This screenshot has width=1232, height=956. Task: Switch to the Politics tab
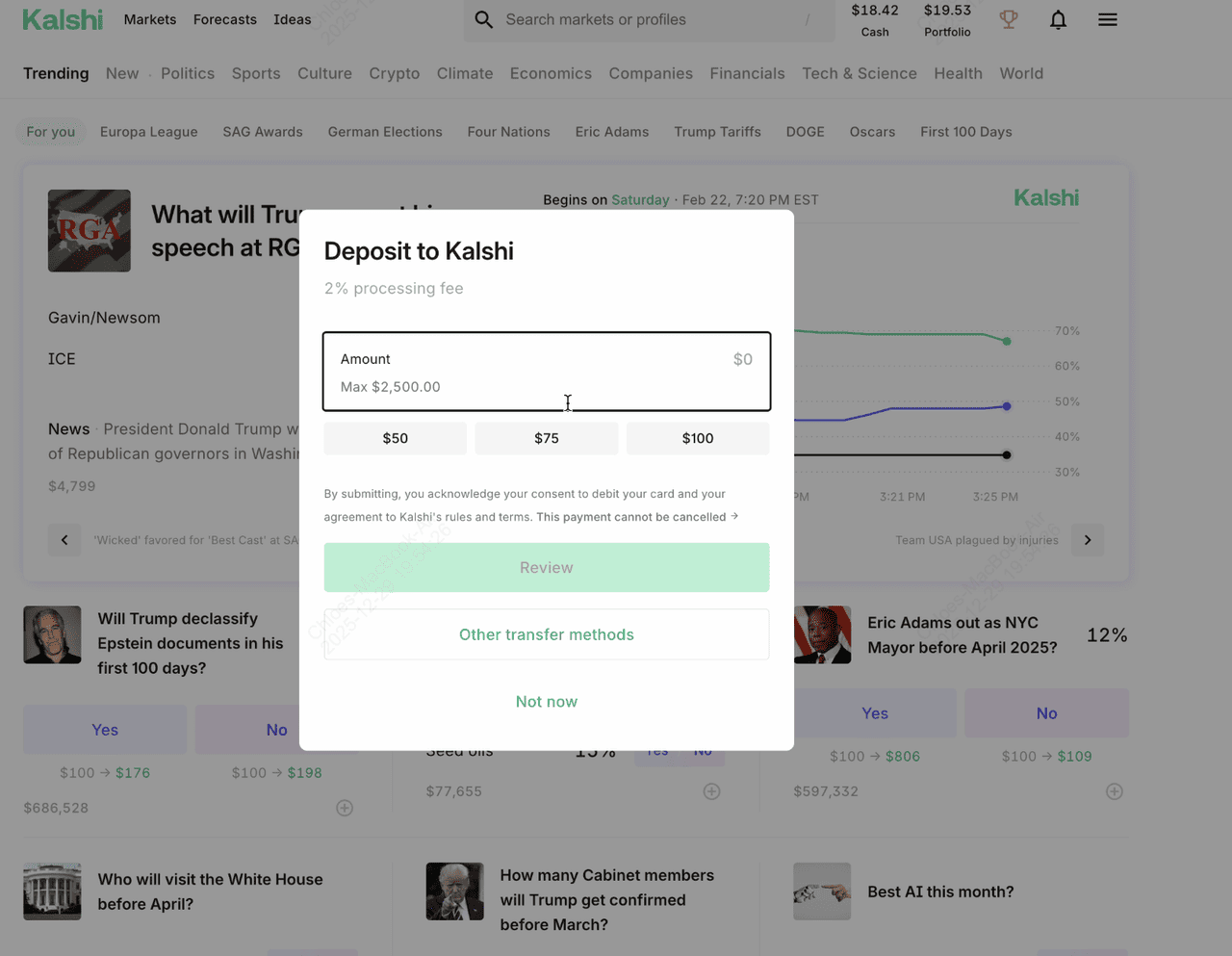(188, 73)
